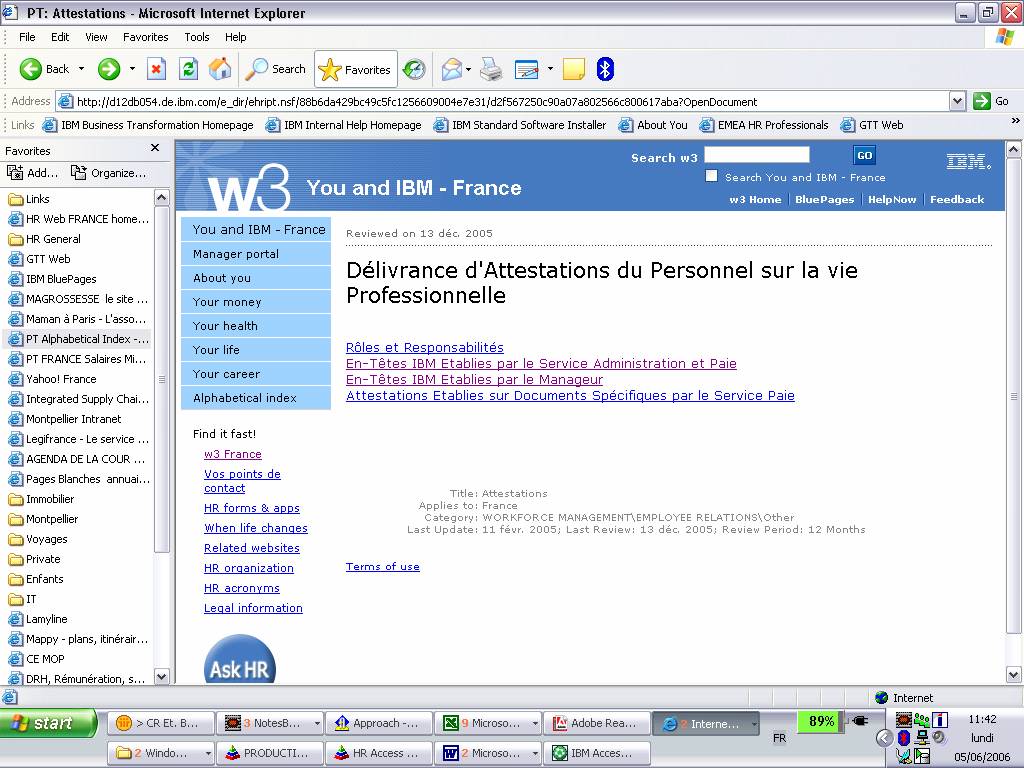This screenshot has width=1024, height=768.
Task: Select Manager portal in left navigation
Action: [x=256, y=254]
